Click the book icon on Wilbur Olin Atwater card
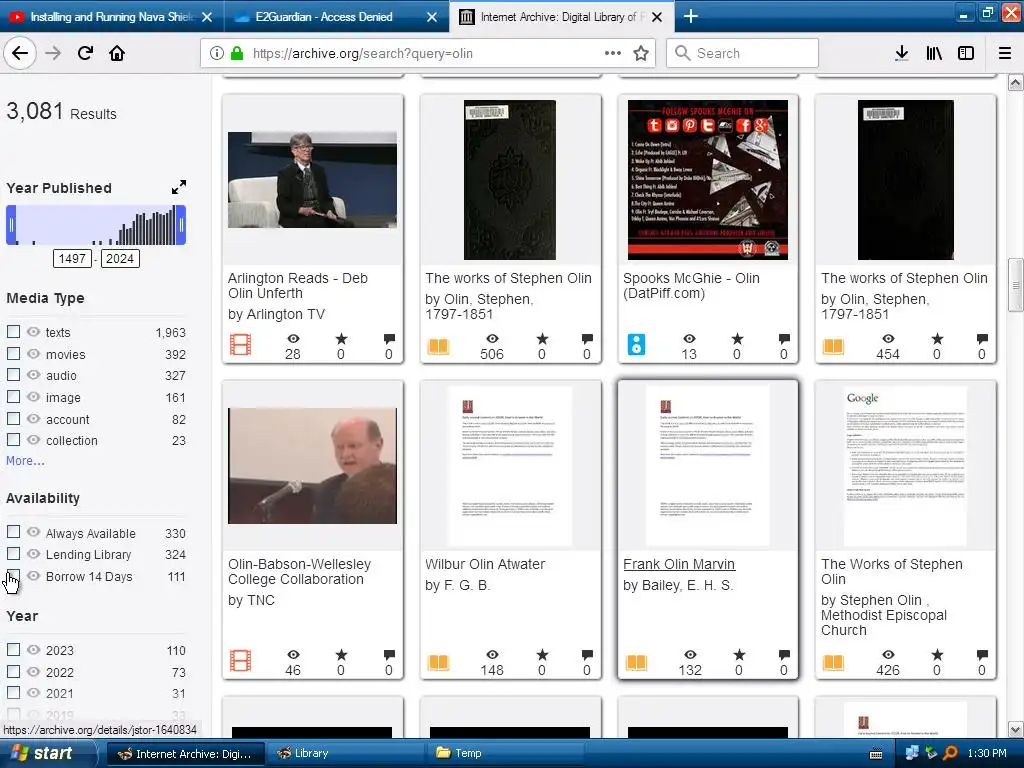This screenshot has height=768, width=1024. pos(438,663)
